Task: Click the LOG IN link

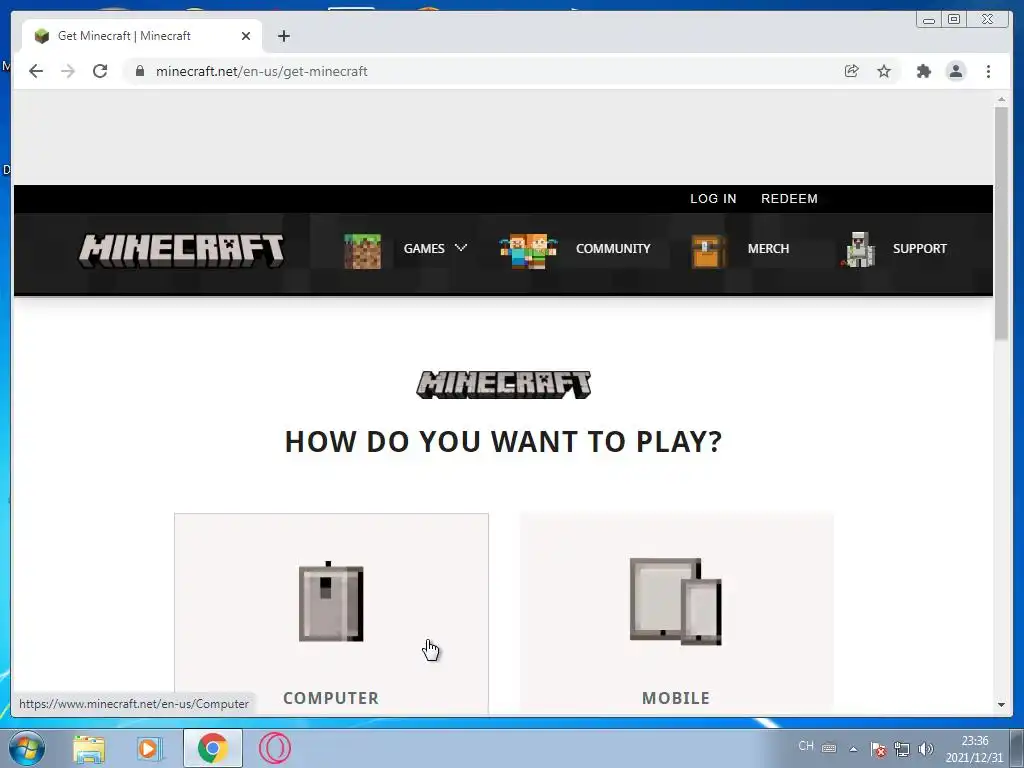Action: click(713, 199)
